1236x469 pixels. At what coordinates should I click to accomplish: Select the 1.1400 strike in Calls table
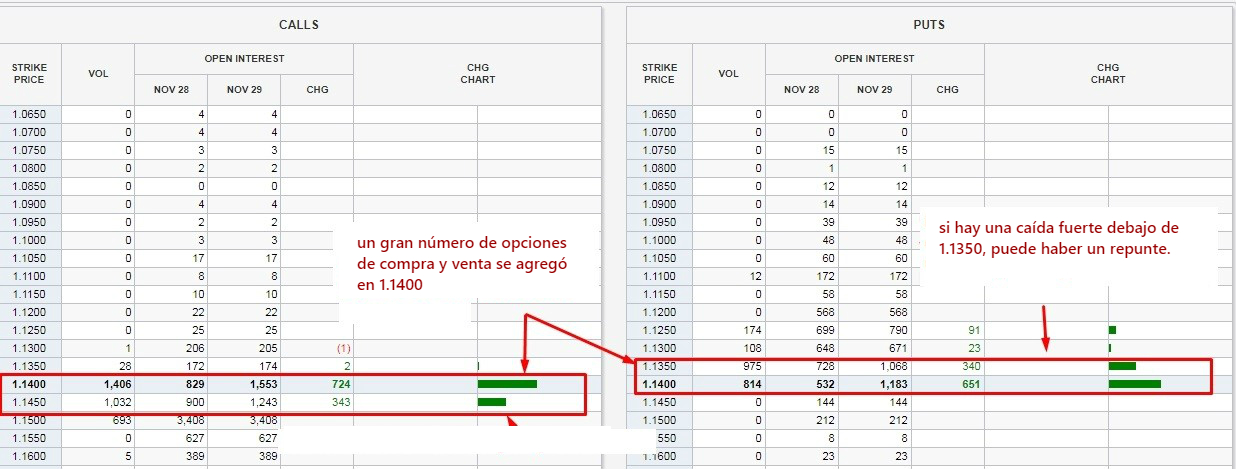pos(30,384)
